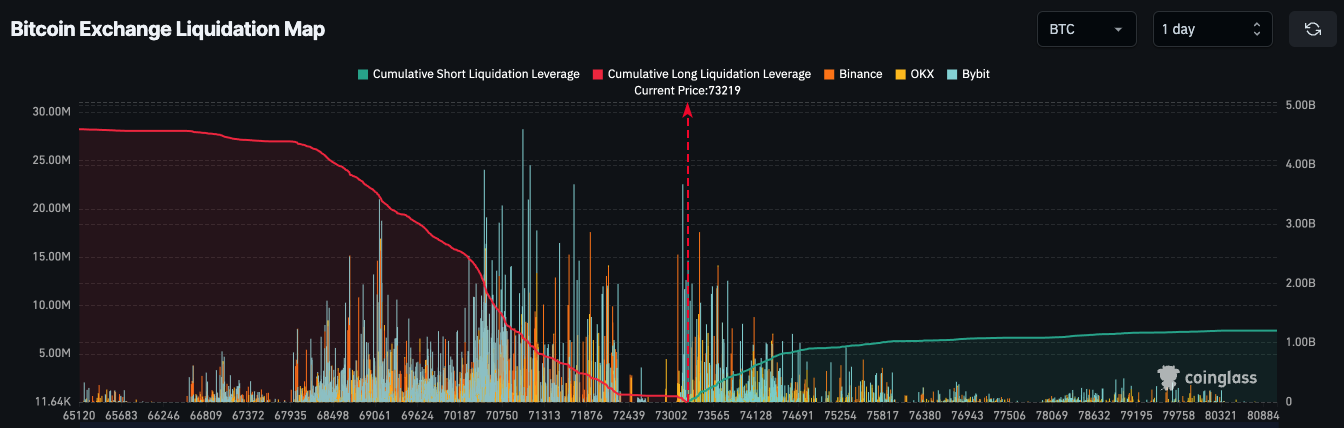This screenshot has width=1344, height=428.
Task: Click the green Cumulative Short legend swatch
Action: (363, 74)
